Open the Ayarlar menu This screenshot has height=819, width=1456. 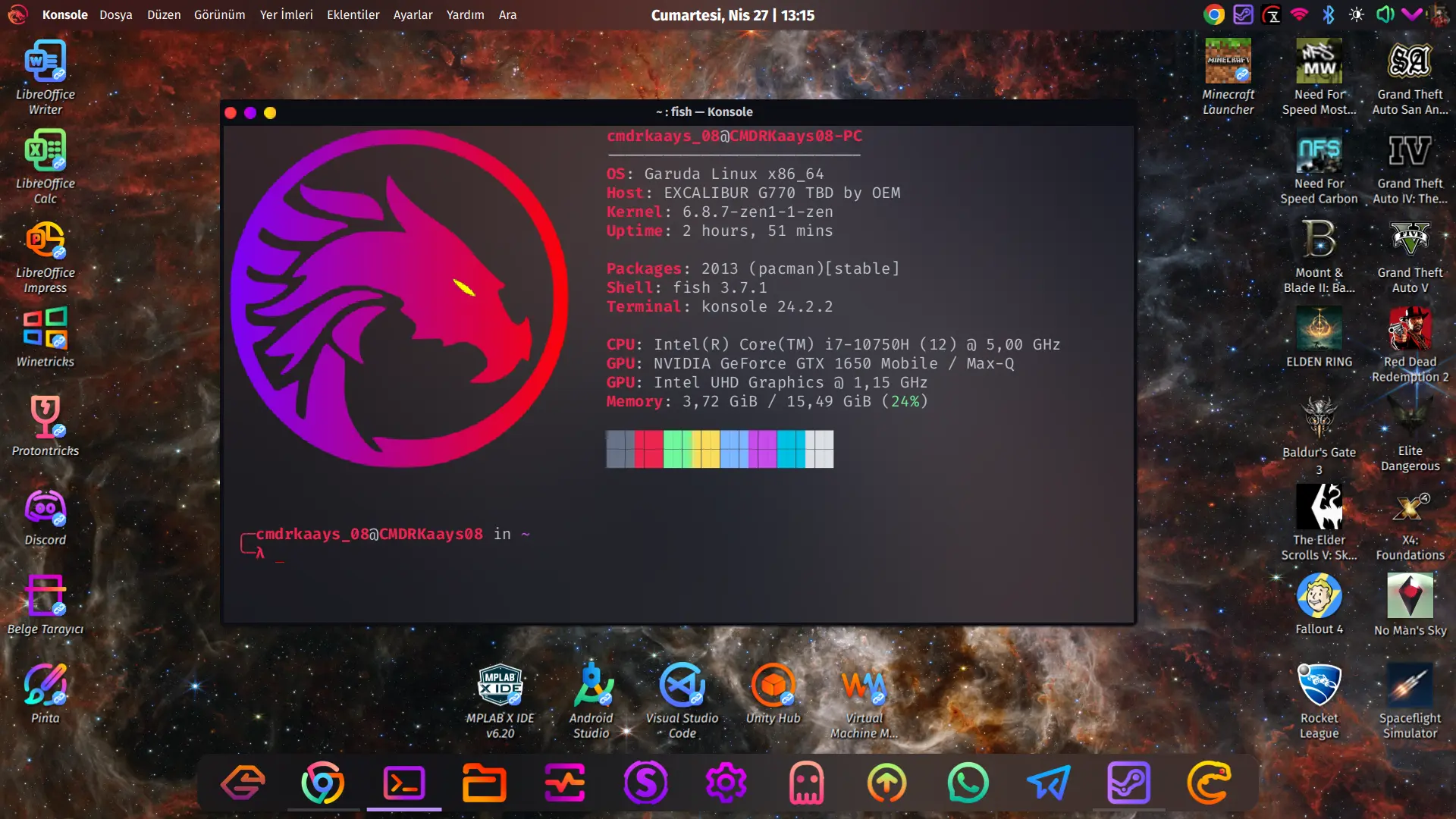point(413,14)
